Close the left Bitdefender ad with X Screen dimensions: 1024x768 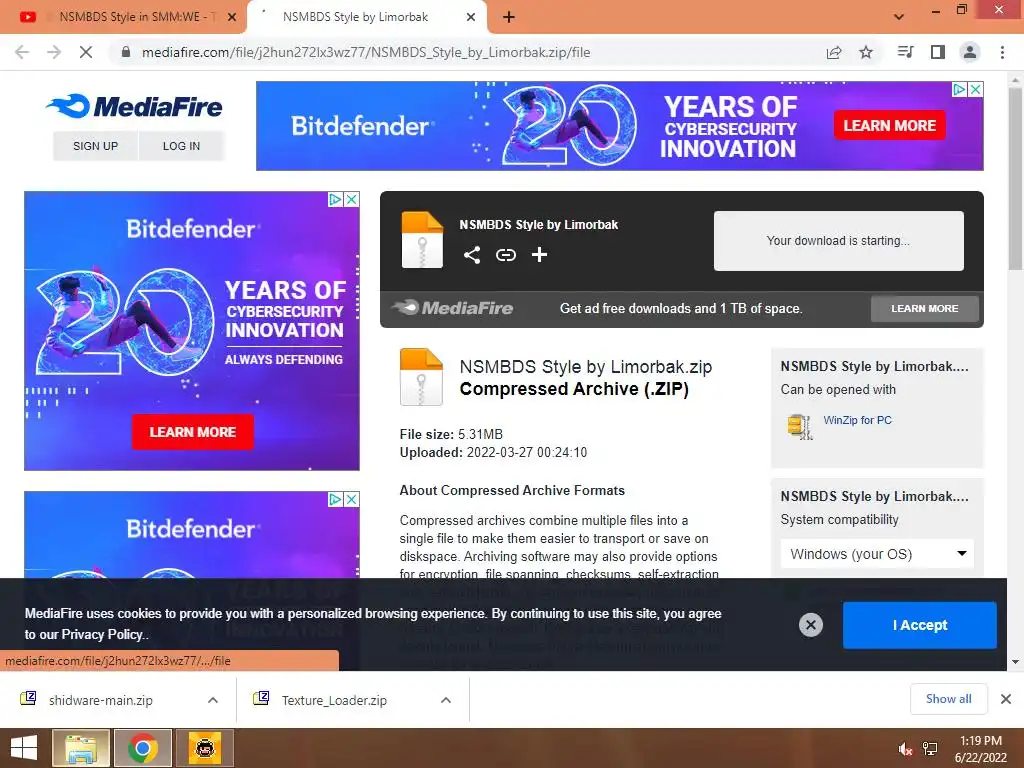[352, 199]
